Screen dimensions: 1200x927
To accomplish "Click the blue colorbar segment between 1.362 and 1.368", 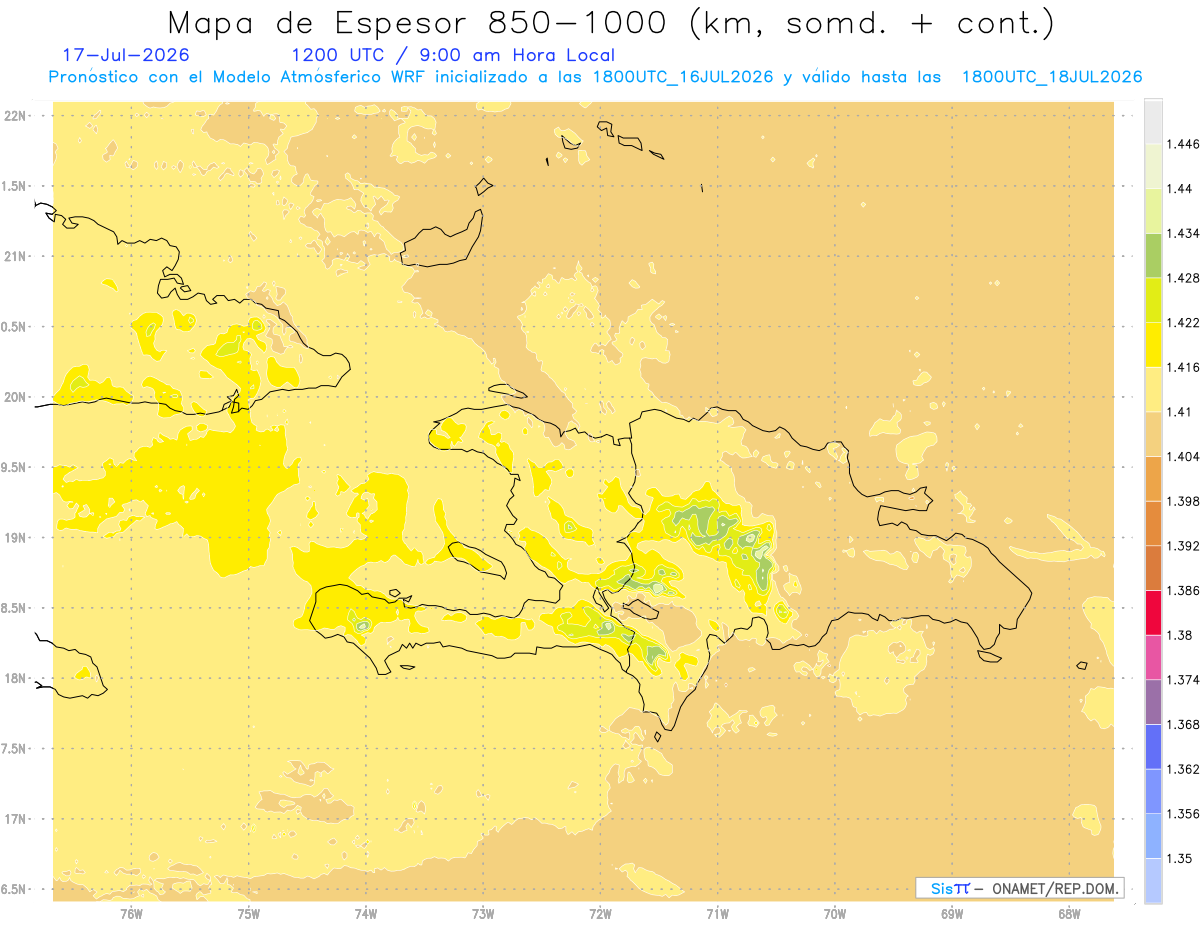I will tap(1153, 747).
